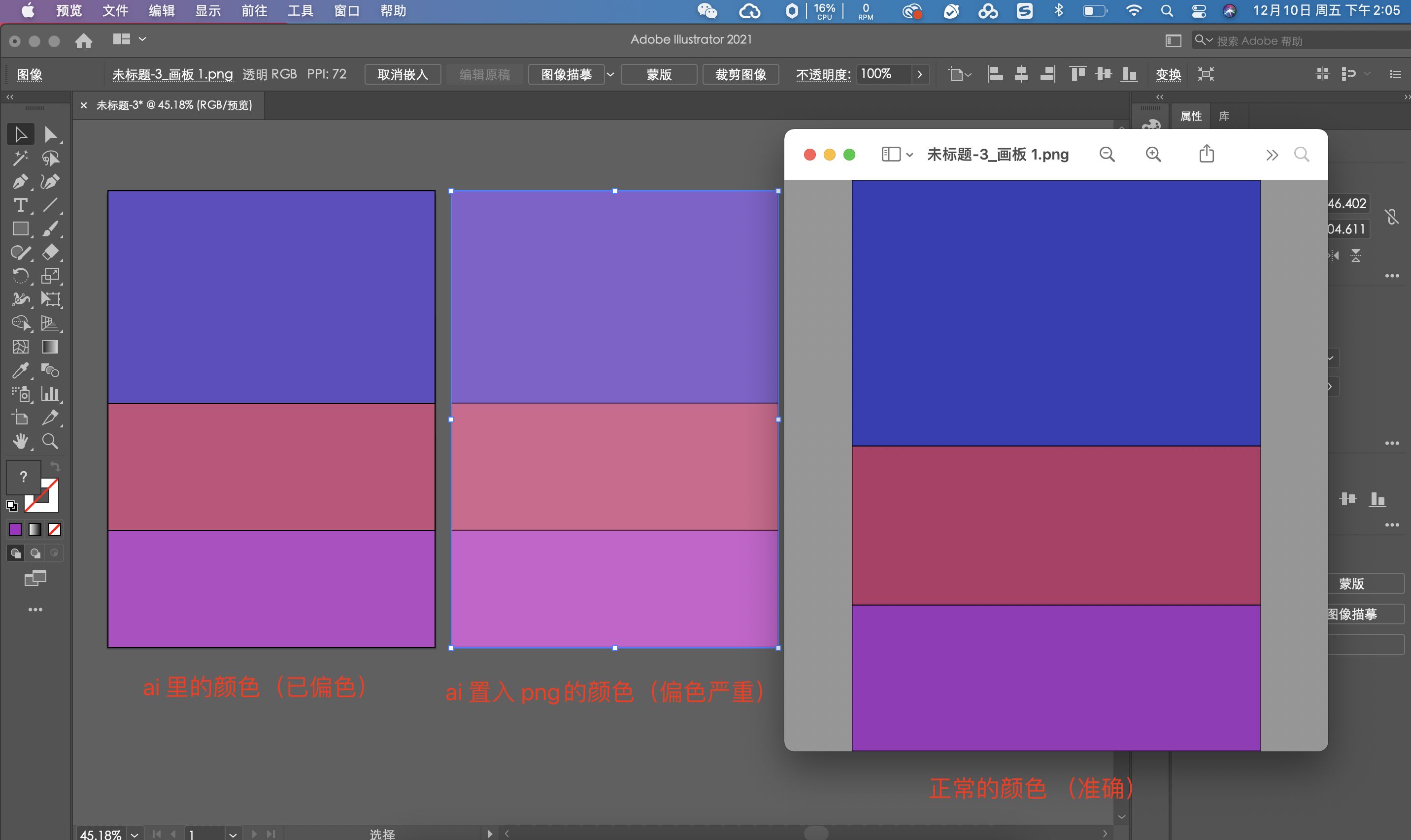The image size is (1411, 840).
Task: Click the 裁剪图像 button
Action: coord(740,74)
